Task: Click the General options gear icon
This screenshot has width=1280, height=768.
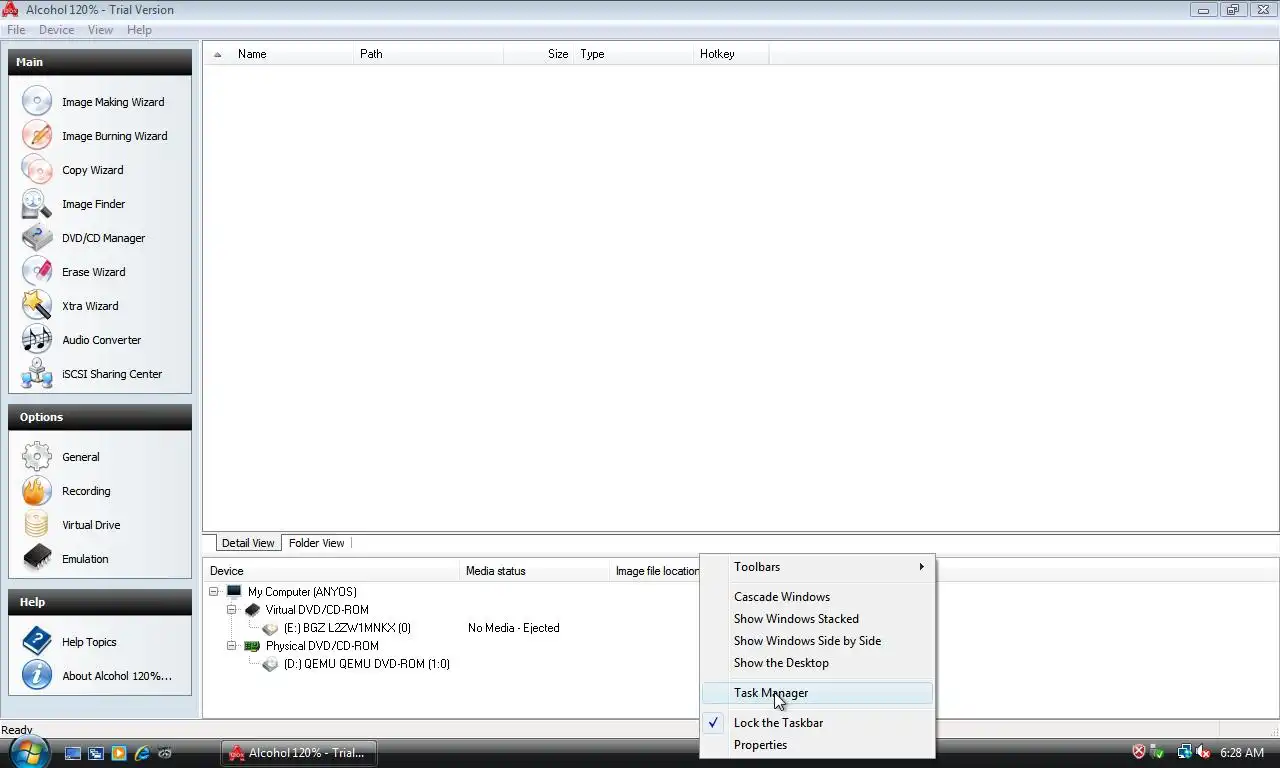Action: click(x=37, y=456)
